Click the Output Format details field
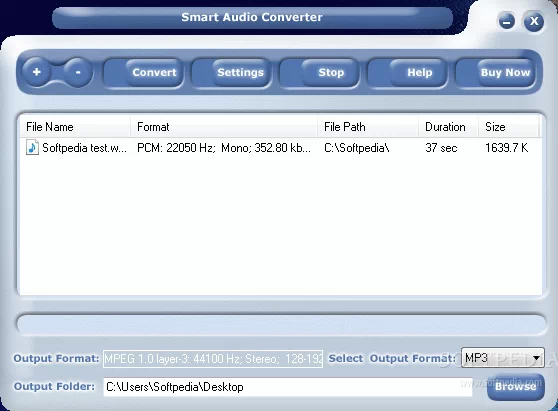558x411 pixels. click(213, 359)
